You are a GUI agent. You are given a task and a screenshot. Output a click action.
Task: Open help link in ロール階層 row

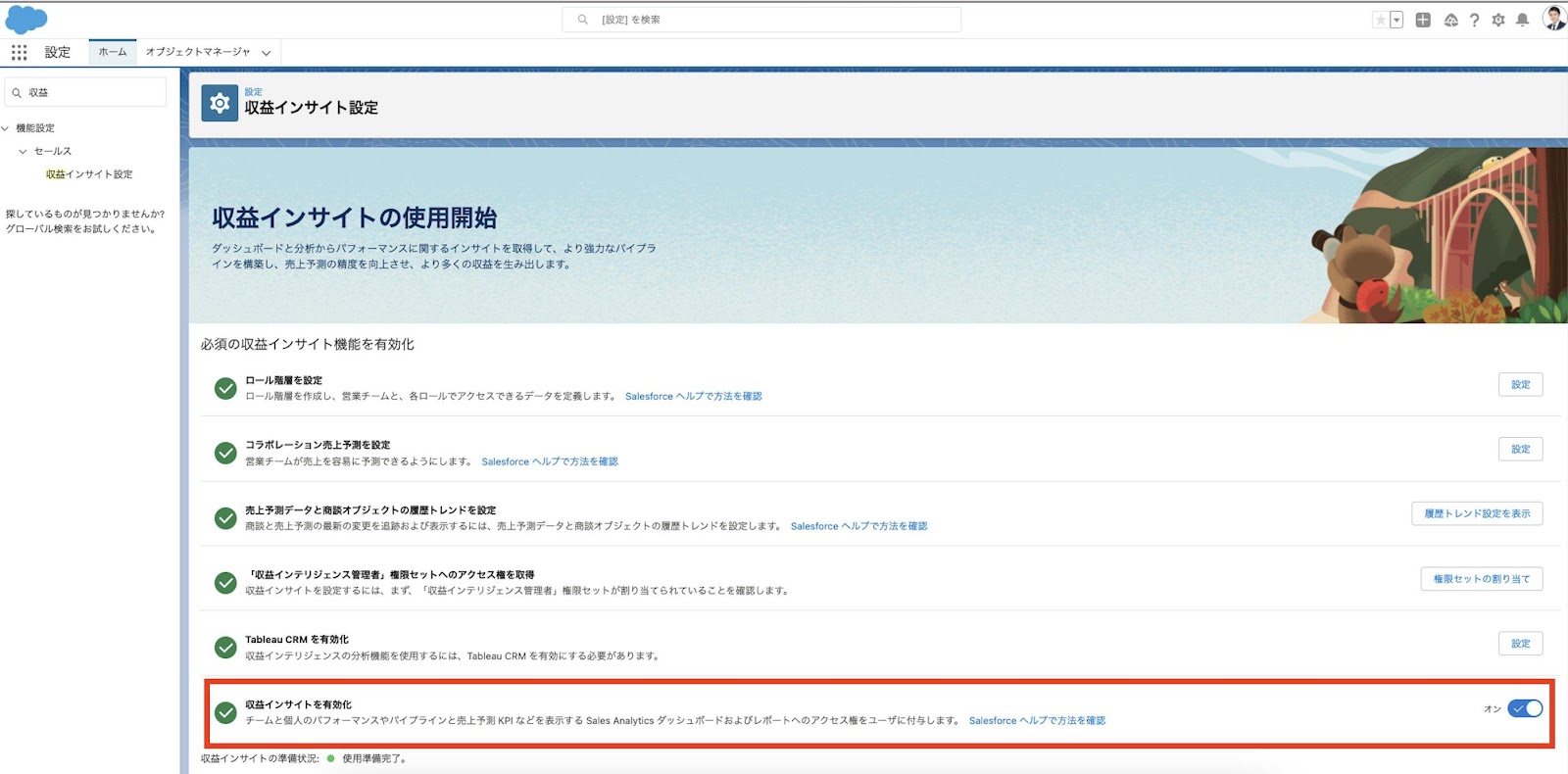tap(694, 397)
